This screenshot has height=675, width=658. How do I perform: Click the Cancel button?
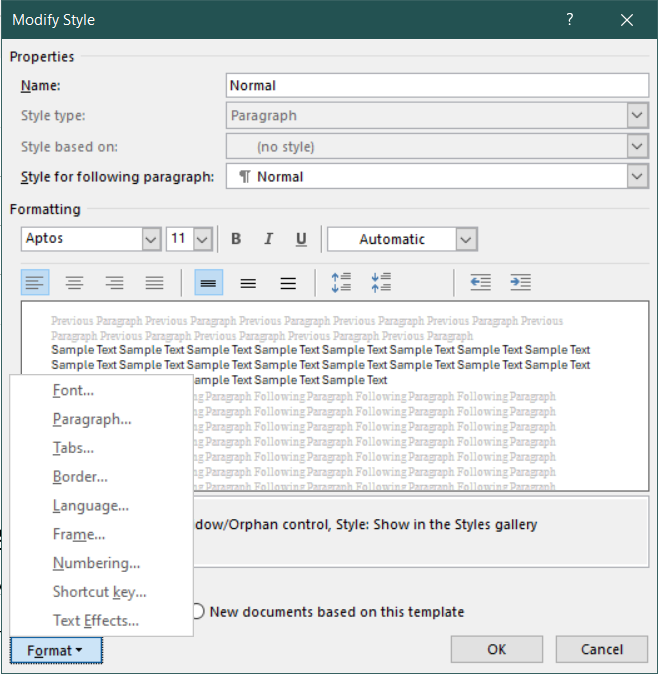click(x=602, y=649)
